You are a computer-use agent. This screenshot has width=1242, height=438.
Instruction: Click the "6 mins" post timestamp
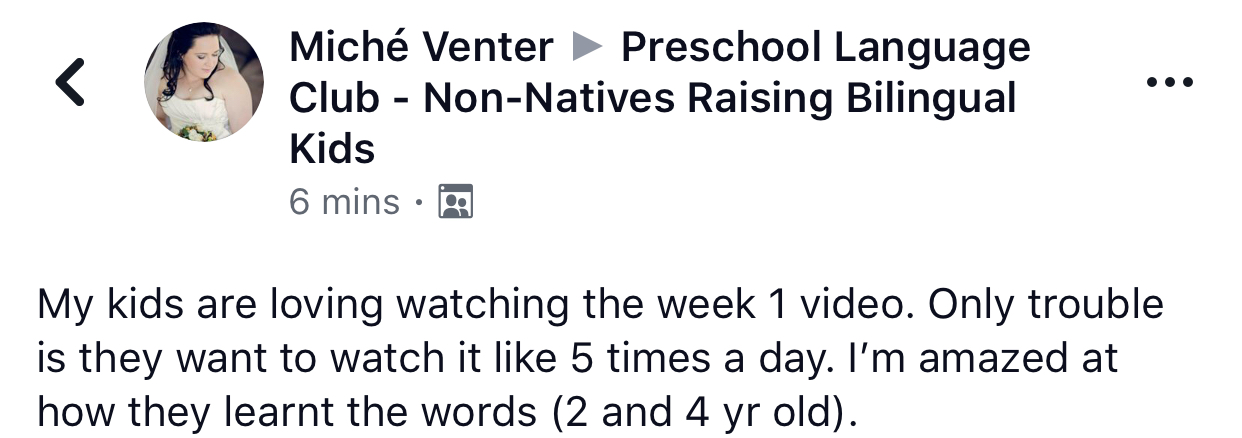[x=343, y=202]
